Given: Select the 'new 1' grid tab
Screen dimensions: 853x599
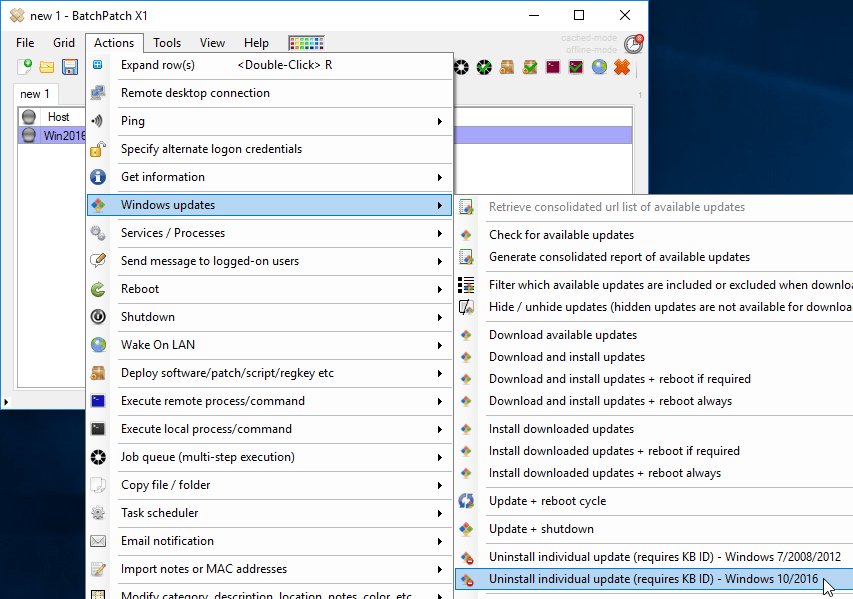Looking at the screenshot, I should pyautogui.click(x=35, y=94).
